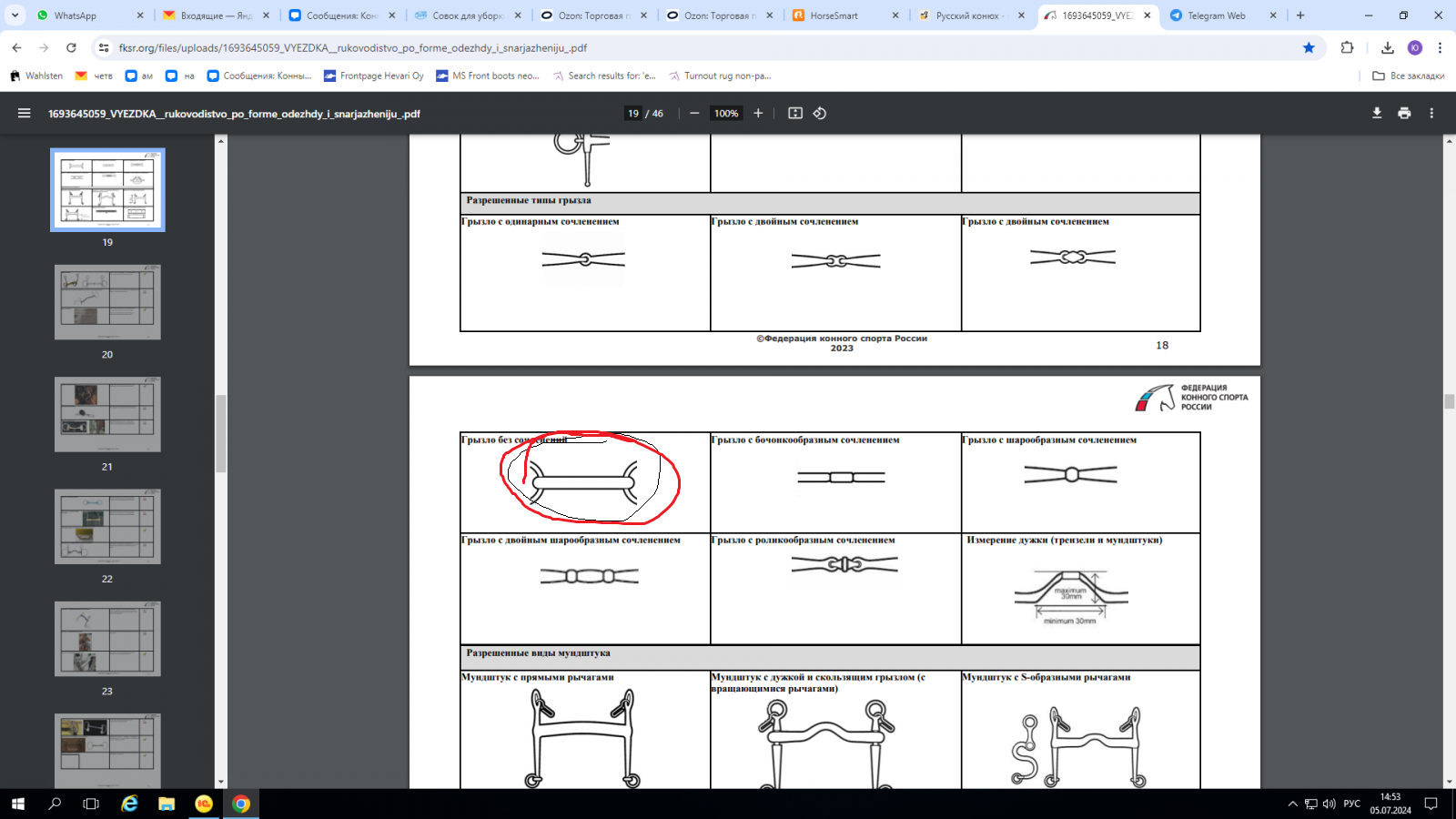Viewport: 1456px width, 819px height.
Task: Open Chrome profile avatar
Action: click(1414, 47)
